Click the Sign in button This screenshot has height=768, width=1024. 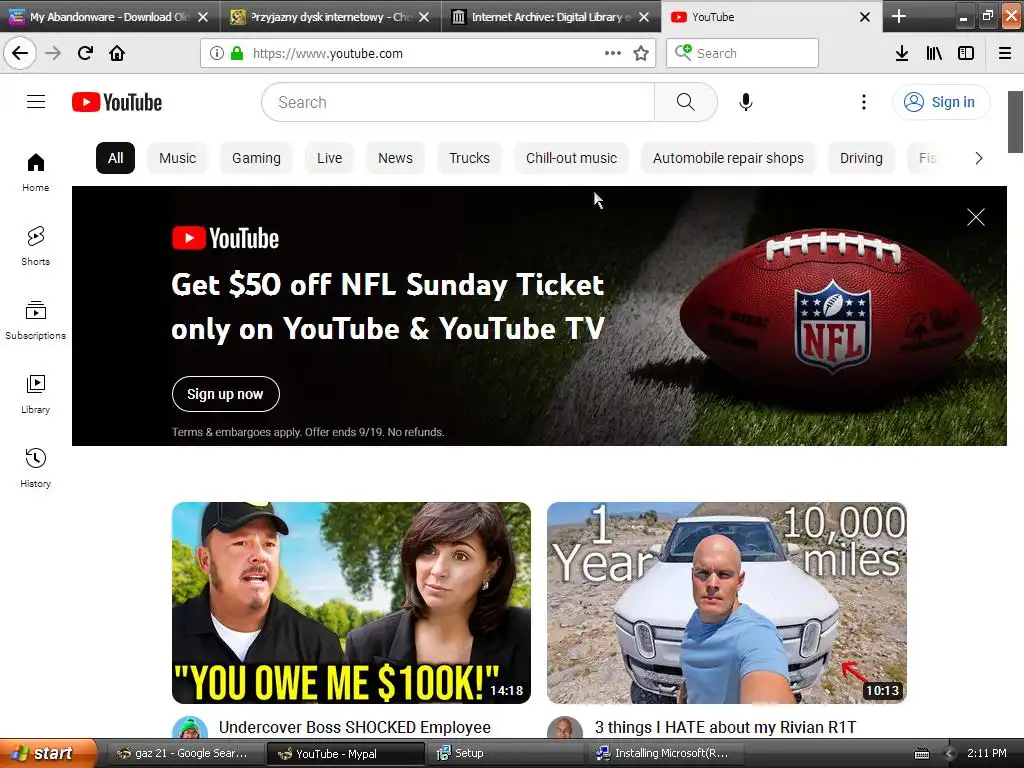940,102
